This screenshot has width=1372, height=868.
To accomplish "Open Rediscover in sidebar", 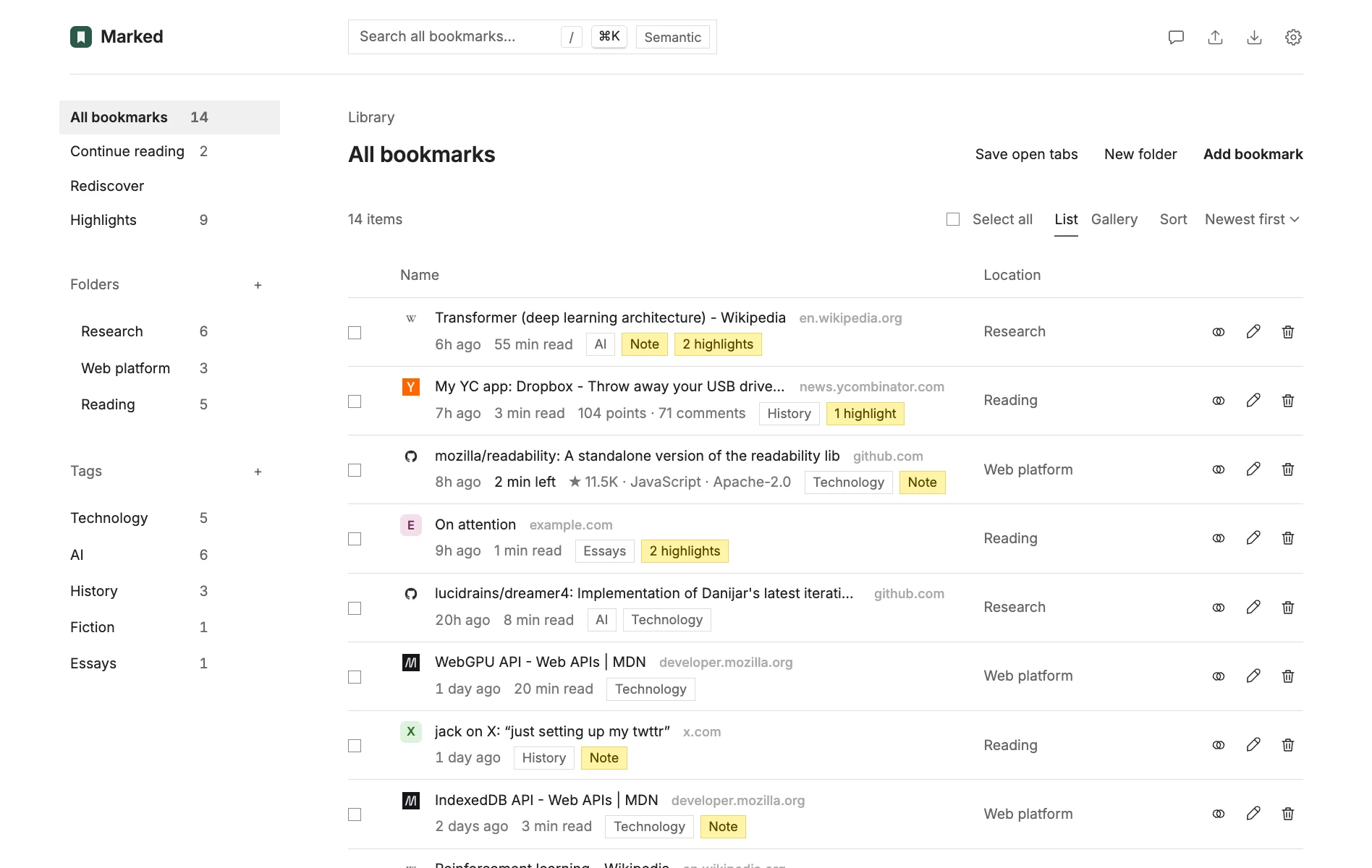I will [x=169, y=186].
